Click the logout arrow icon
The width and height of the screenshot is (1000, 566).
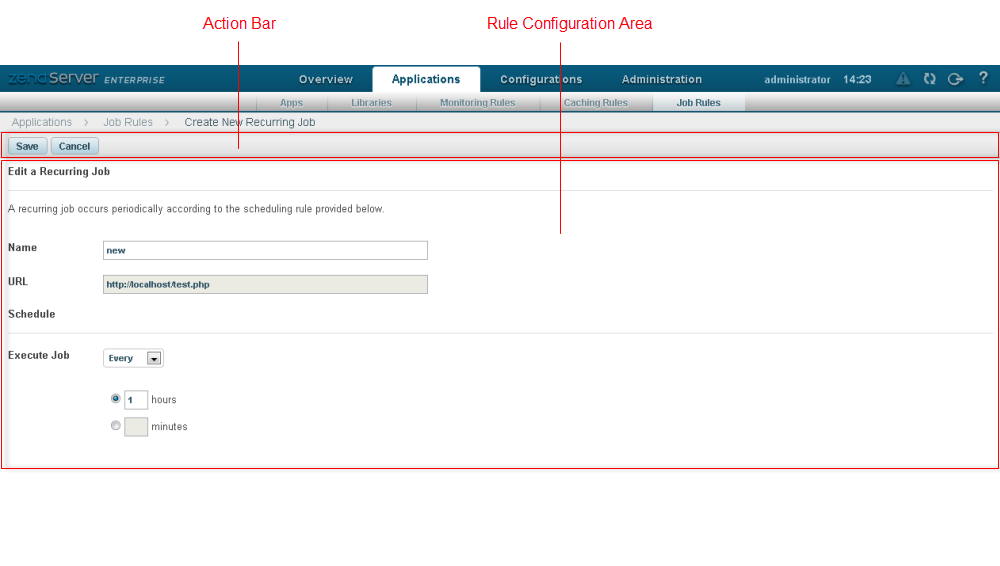[955, 79]
